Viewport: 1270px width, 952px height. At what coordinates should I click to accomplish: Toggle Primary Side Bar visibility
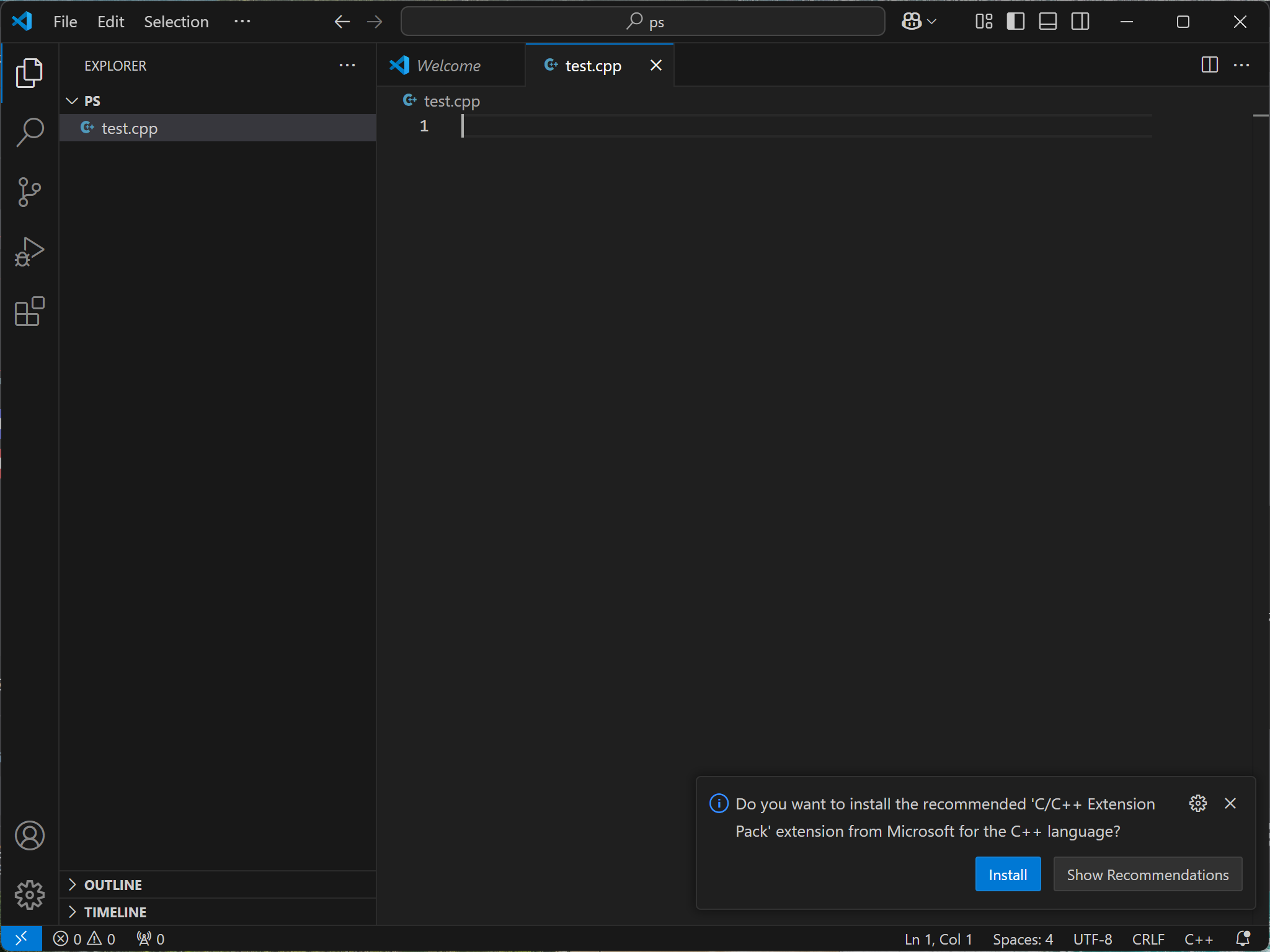tap(1016, 22)
